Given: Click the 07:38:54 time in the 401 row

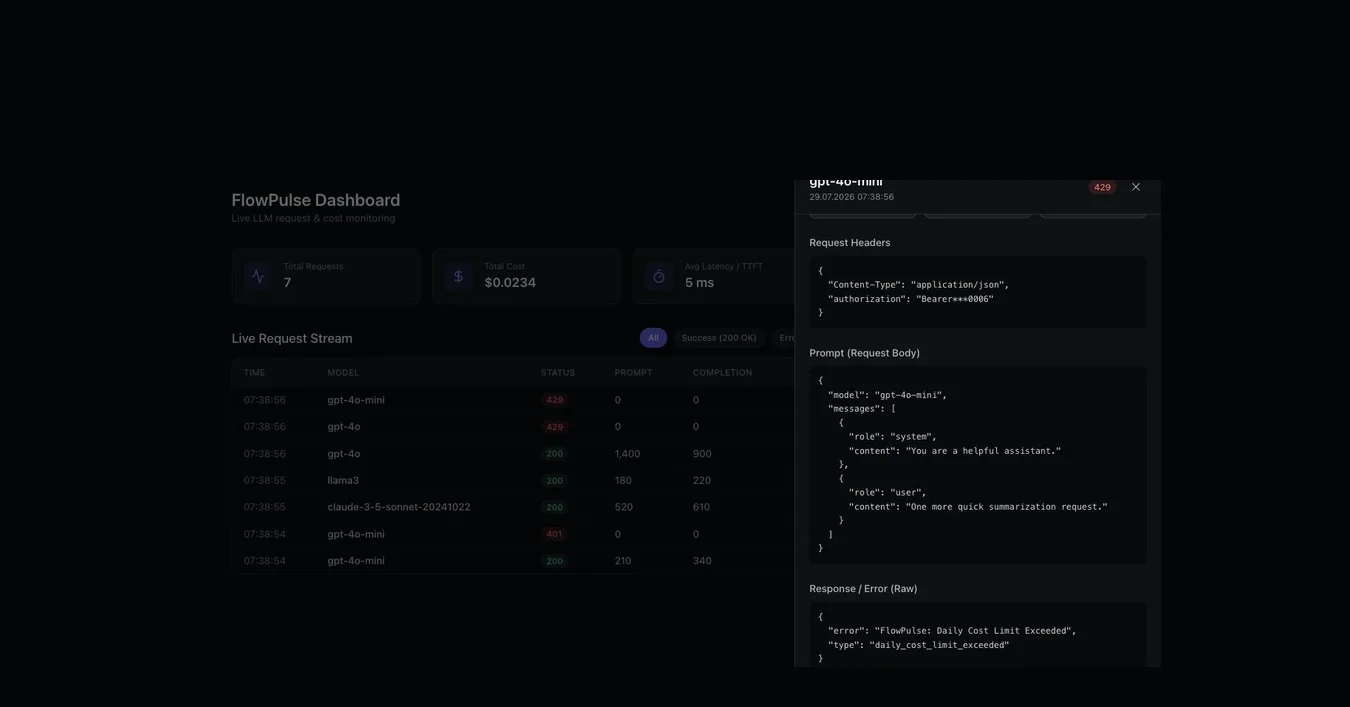Looking at the screenshot, I should click(264, 534).
